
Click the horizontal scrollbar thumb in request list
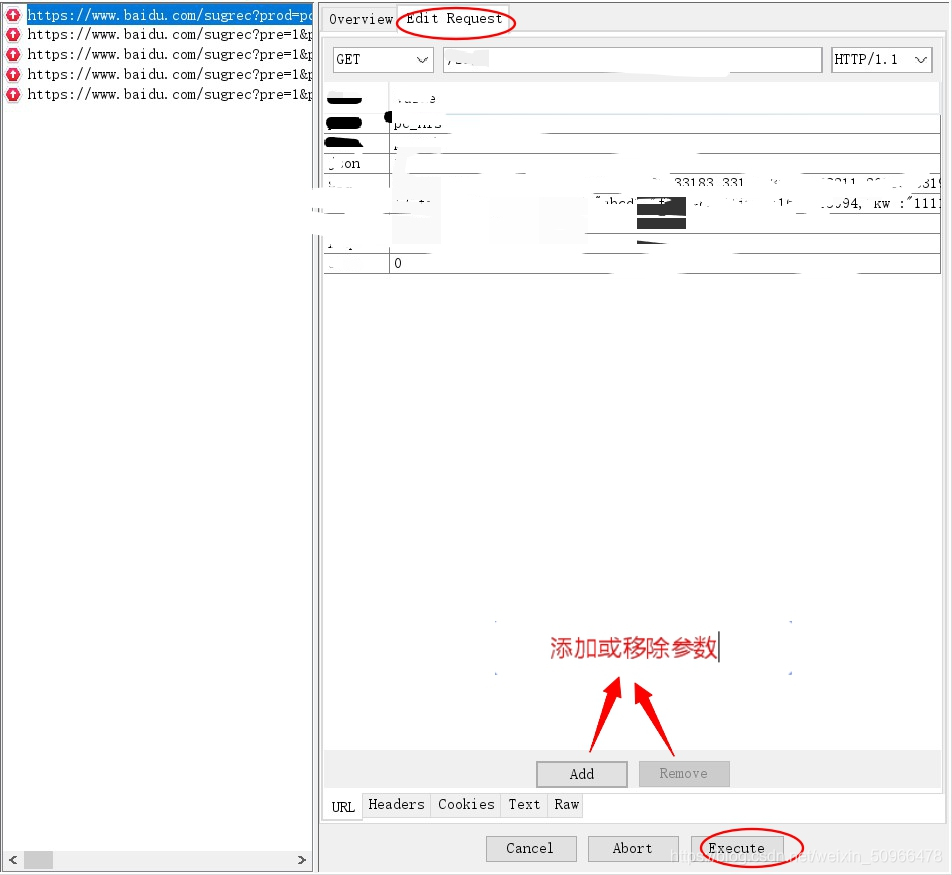[x=38, y=860]
